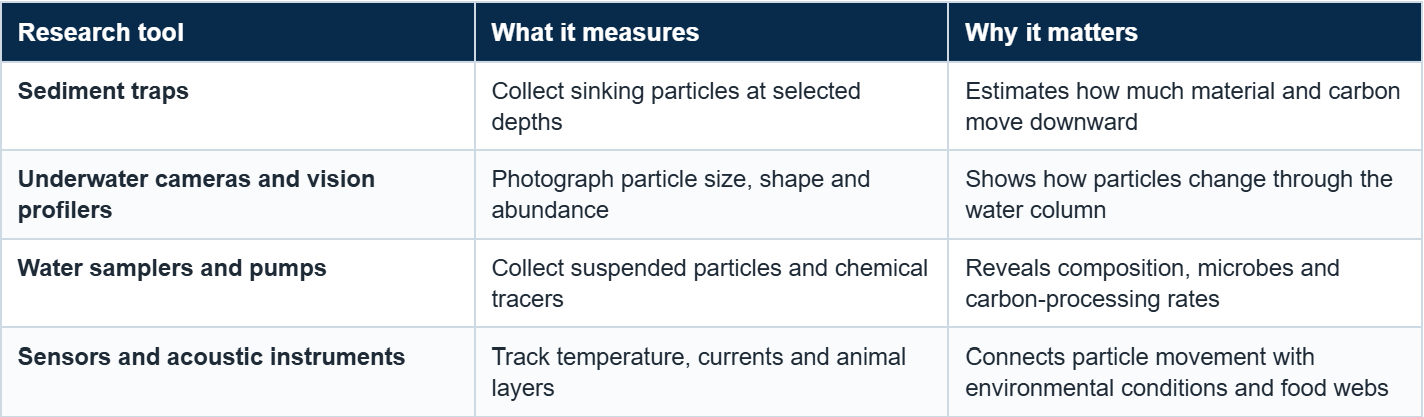Click the word "tracers" in third row
This screenshot has height=417, width=1424.
524,299
